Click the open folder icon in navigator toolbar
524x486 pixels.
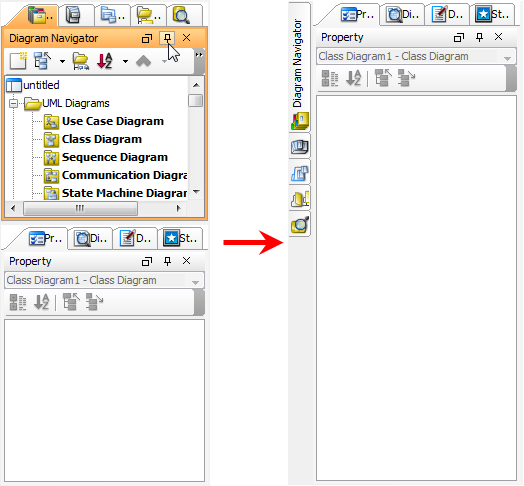(x=81, y=61)
